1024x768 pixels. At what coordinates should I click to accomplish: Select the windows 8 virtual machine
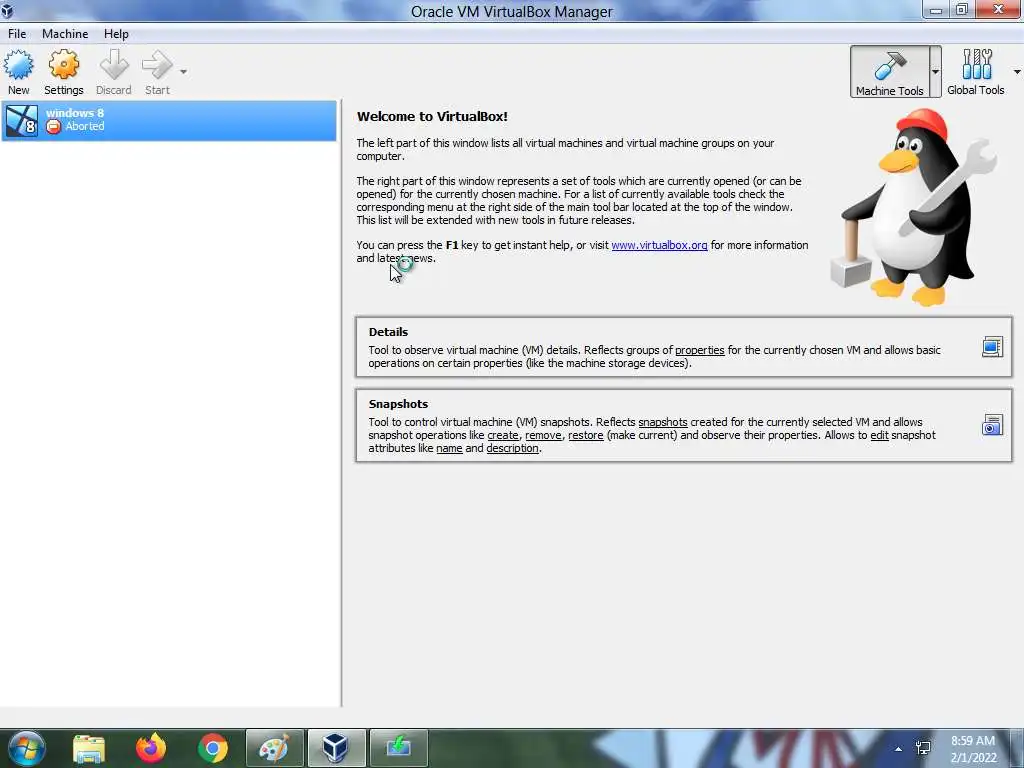click(x=169, y=121)
